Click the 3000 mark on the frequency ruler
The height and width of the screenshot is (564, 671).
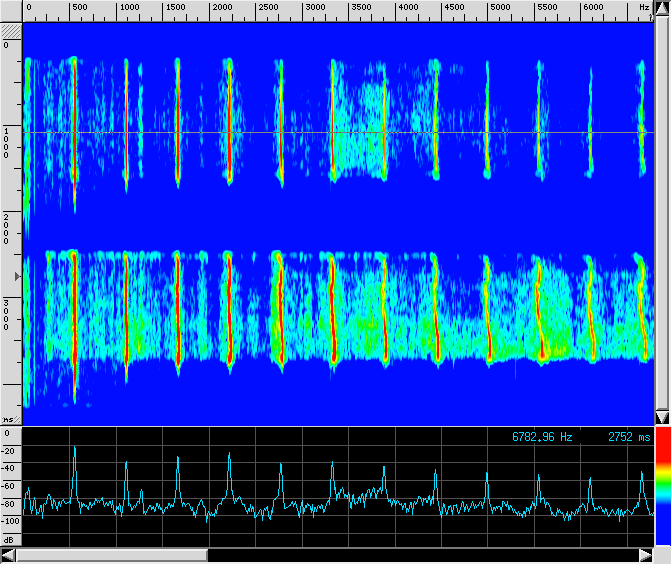[x=314, y=7]
